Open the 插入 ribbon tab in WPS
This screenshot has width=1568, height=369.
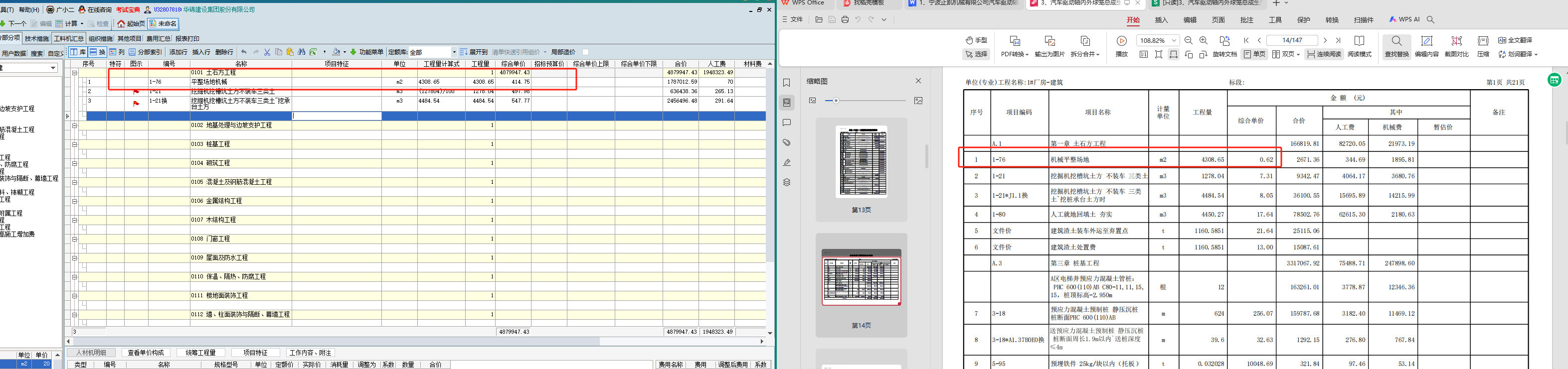(x=1161, y=20)
